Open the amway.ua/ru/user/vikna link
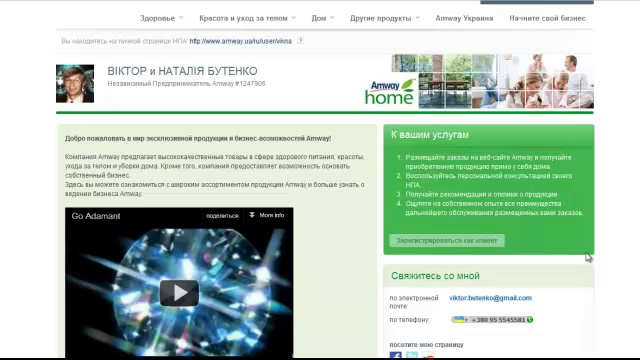This screenshot has height=360, width=640. (x=240, y=41)
